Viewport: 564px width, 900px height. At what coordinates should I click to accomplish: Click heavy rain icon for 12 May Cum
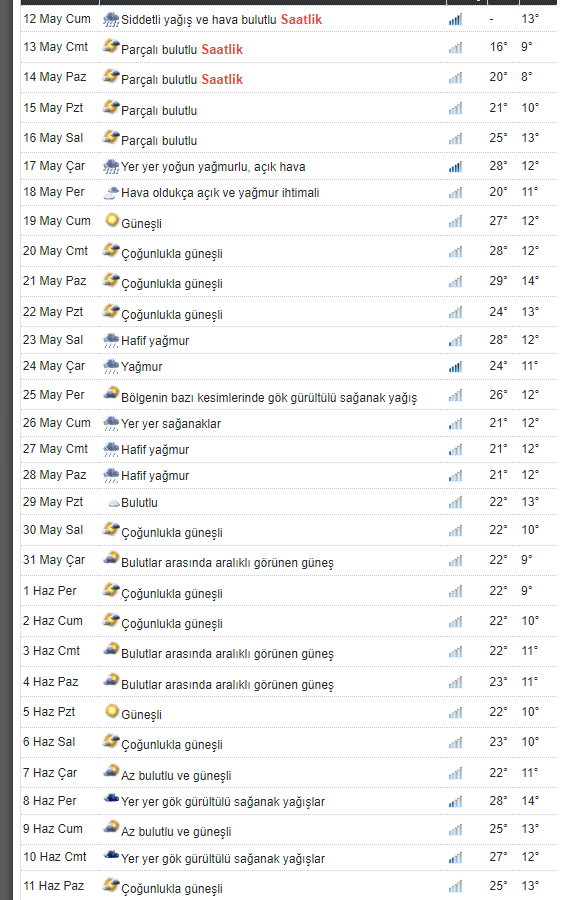click(x=111, y=20)
